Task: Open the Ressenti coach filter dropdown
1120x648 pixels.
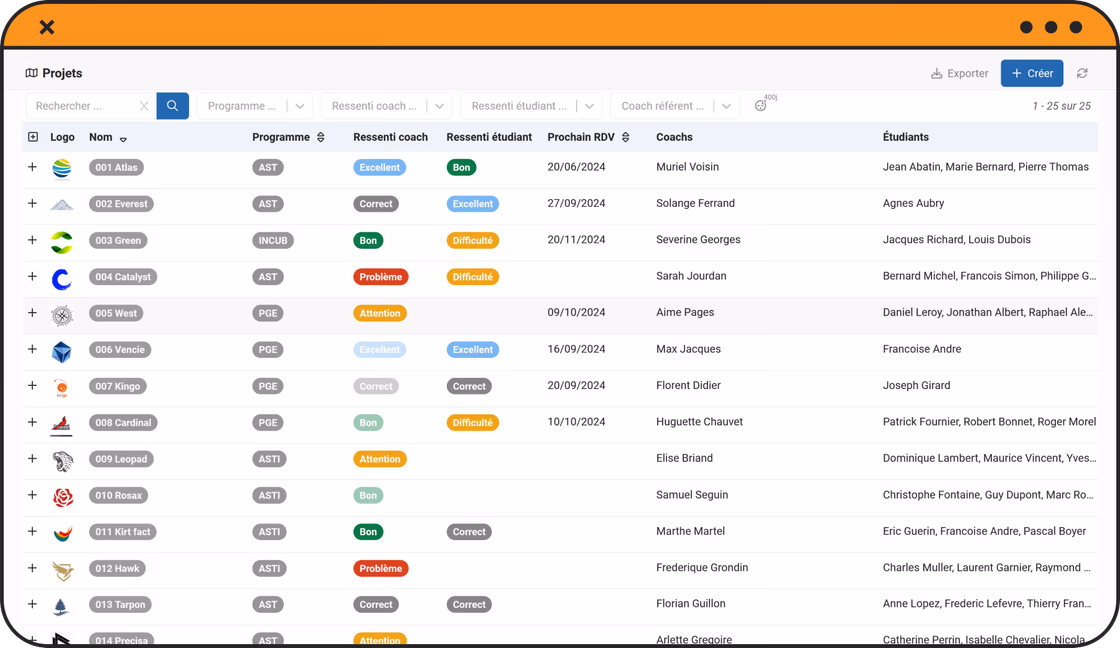Action: (386, 106)
